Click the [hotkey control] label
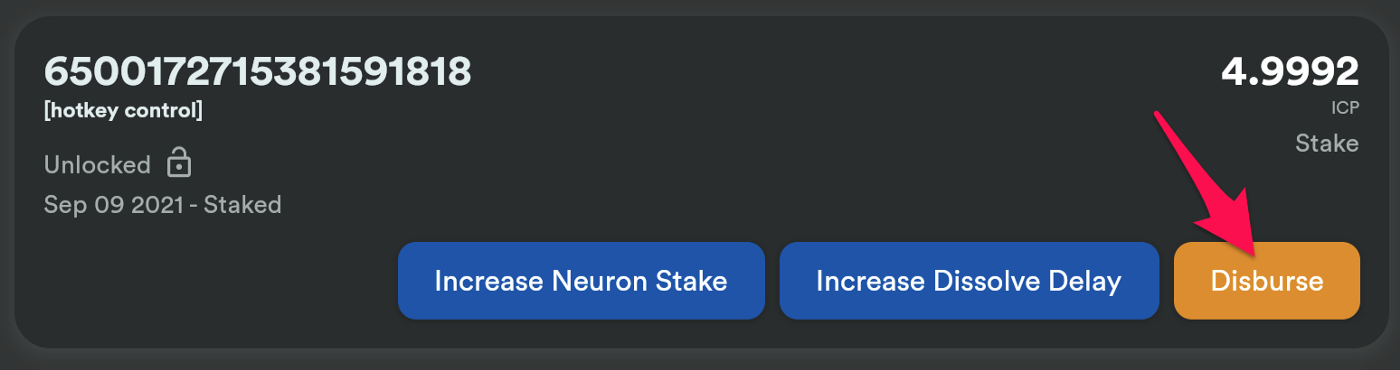 pyautogui.click(x=123, y=111)
